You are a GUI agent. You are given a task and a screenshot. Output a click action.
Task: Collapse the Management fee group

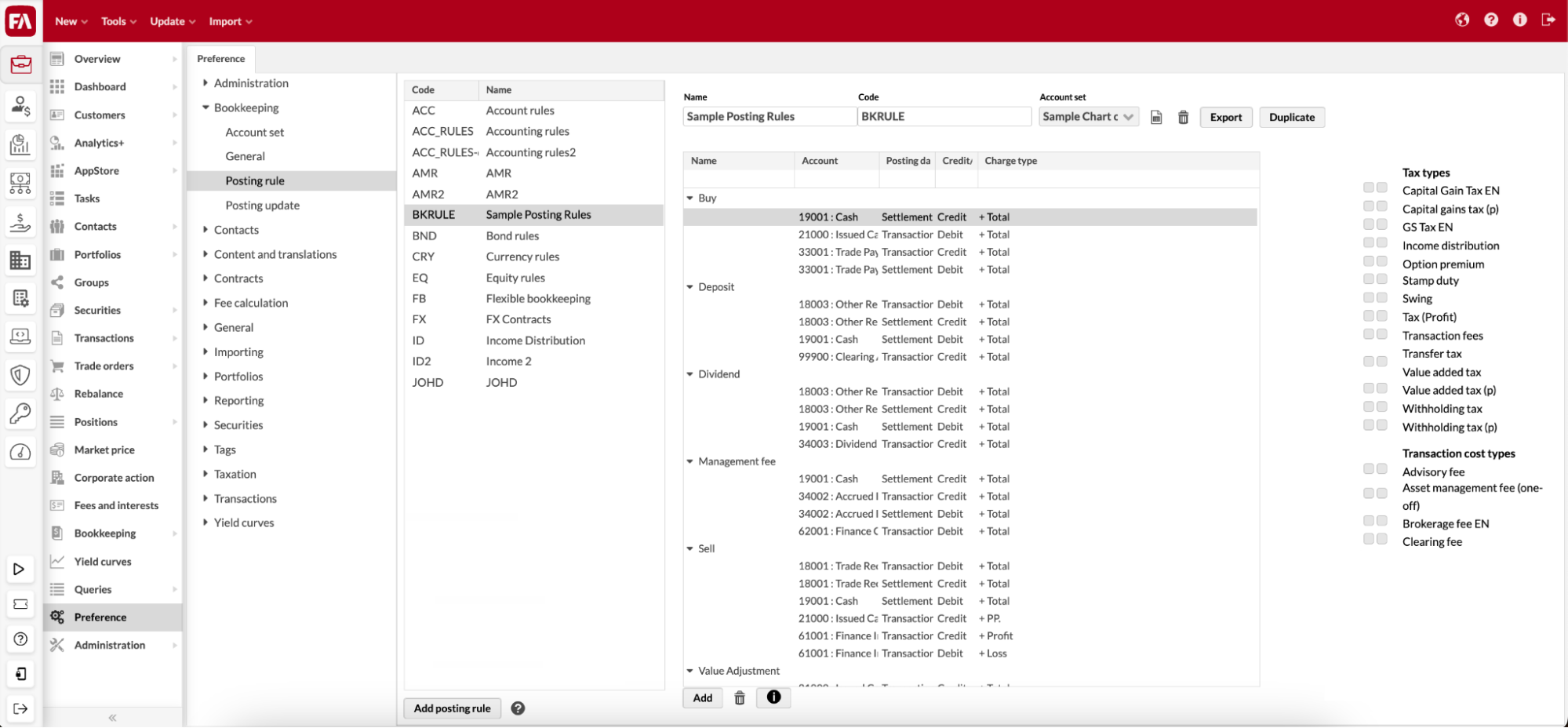point(690,461)
